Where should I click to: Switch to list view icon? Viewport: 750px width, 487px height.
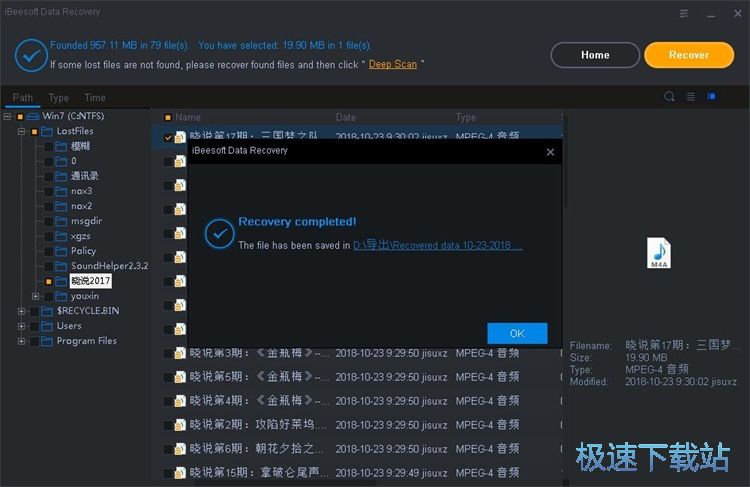pos(691,97)
